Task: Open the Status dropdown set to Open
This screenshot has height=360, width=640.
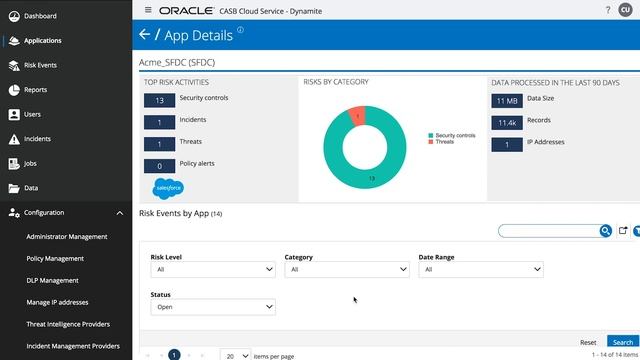Action: (213, 307)
